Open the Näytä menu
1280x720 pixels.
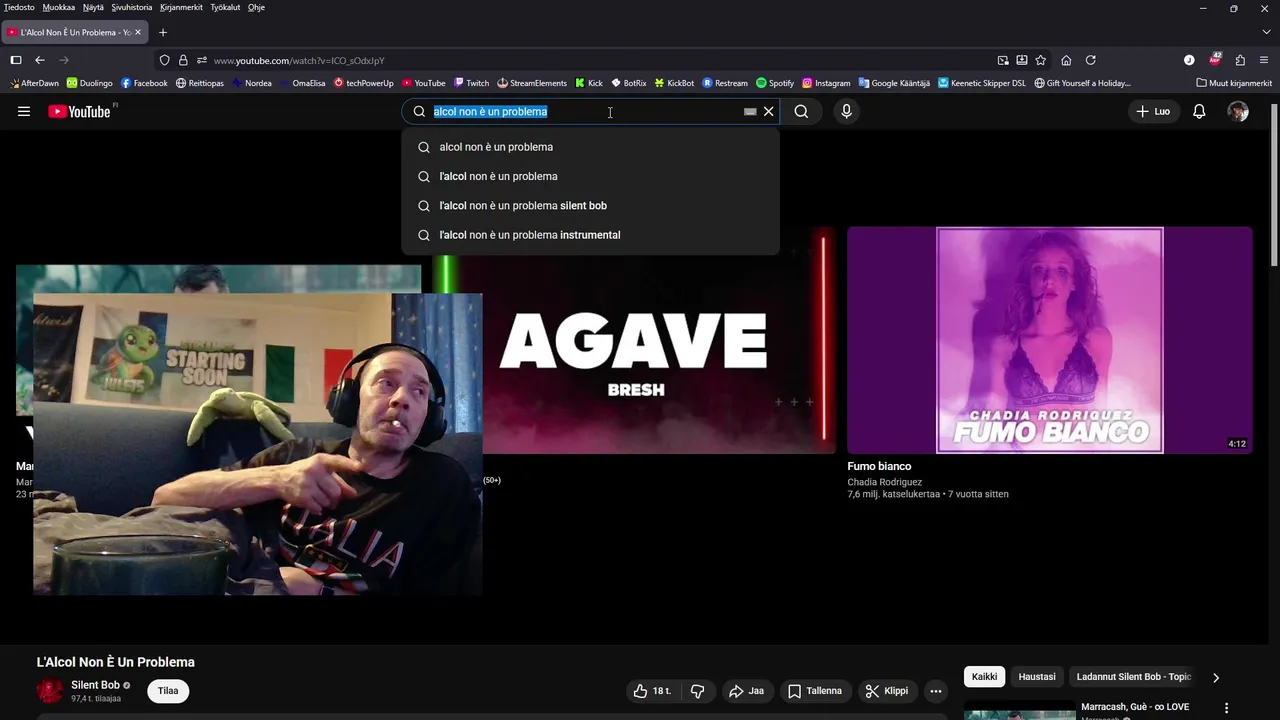pos(93,7)
